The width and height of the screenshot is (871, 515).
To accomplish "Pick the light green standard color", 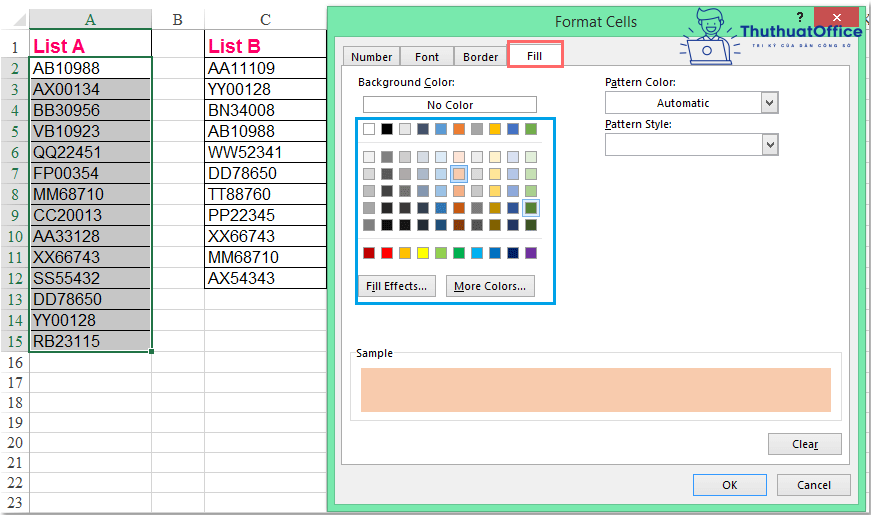I will pyautogui.click(x=441, y=253).
